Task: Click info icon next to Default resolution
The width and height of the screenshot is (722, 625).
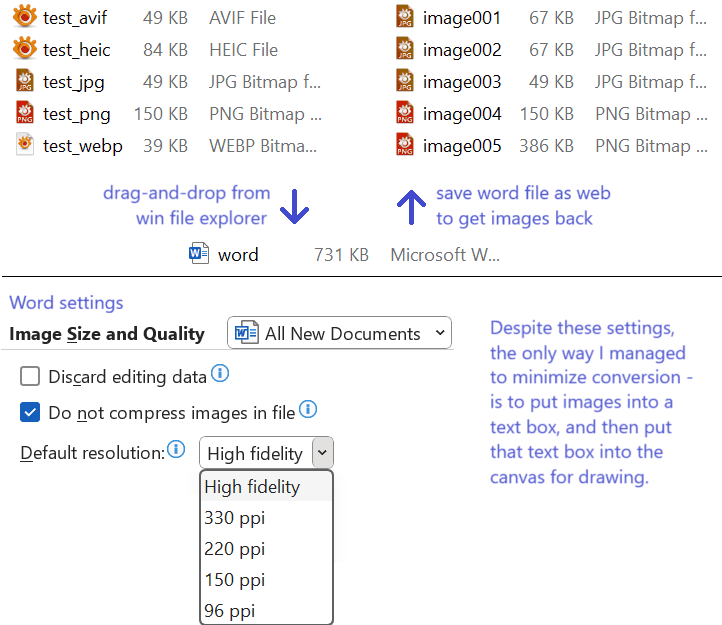Action: pos(177,450)
